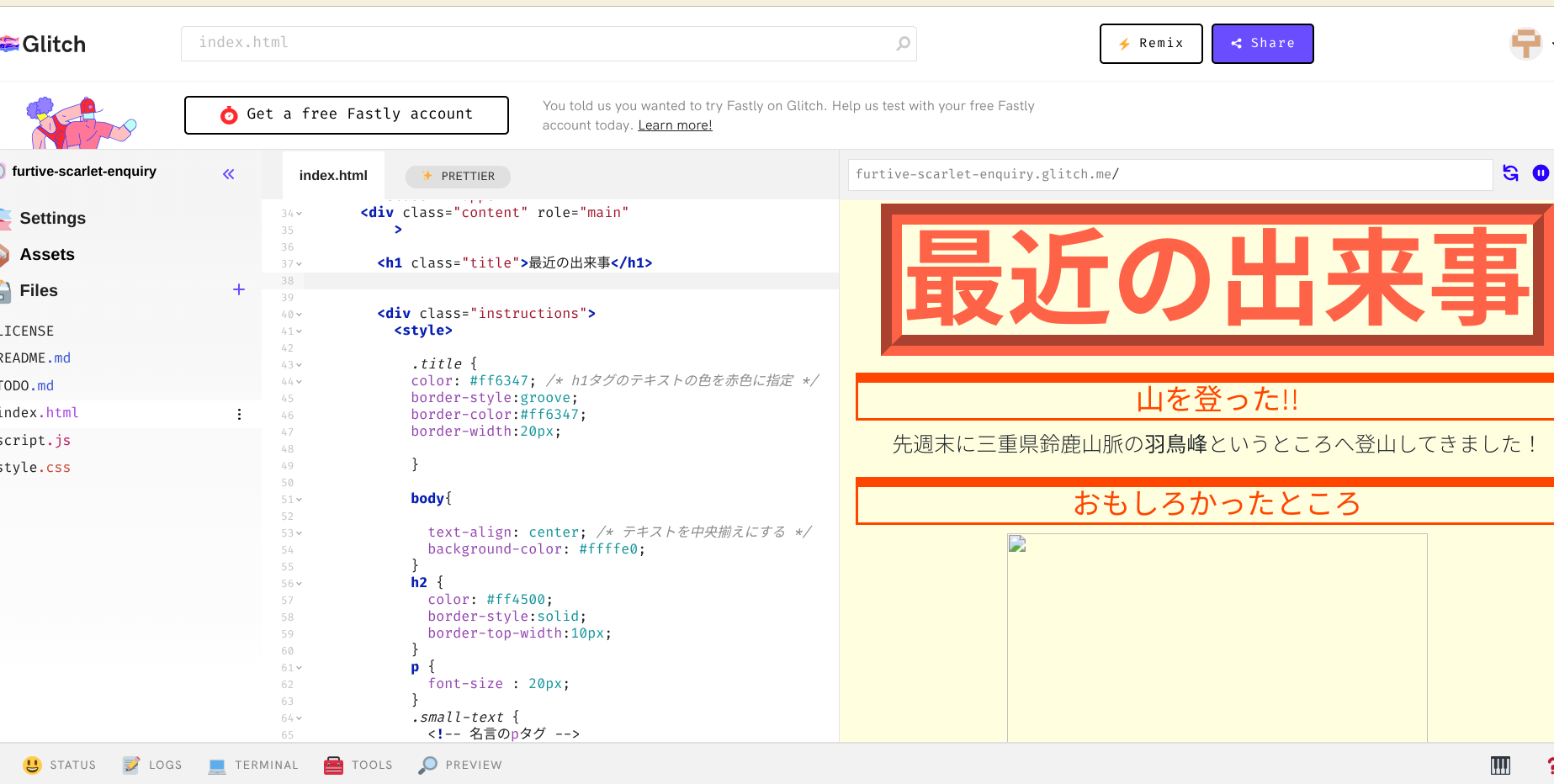Open the Logs panel
Screen dimensions: 1554x784
pyautogui.click(x=152, y=765)
